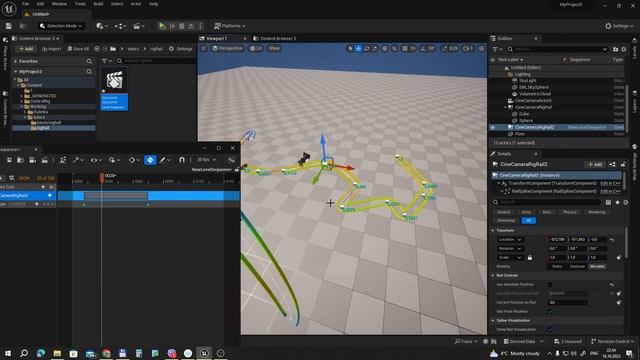
Task: Start Play in Editor with green arrow
Action: tap(162, 26)
